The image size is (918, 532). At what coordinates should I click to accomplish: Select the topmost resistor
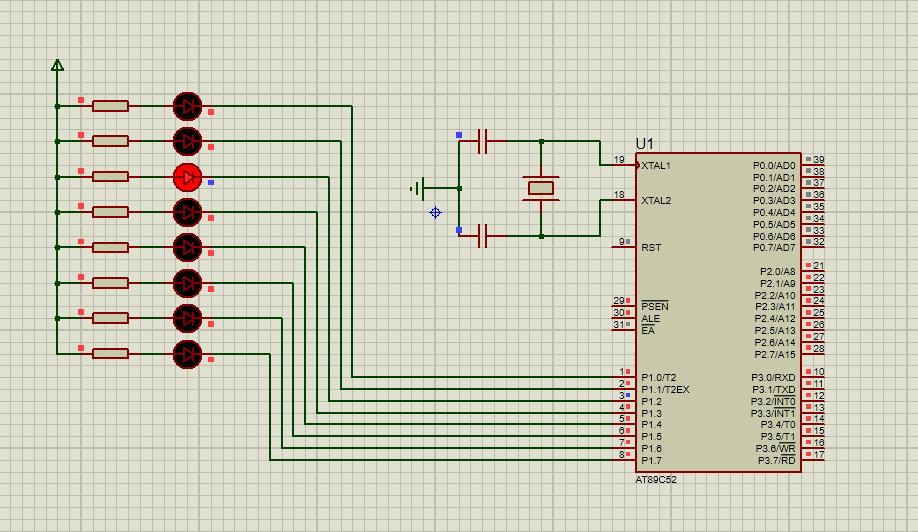110,105
